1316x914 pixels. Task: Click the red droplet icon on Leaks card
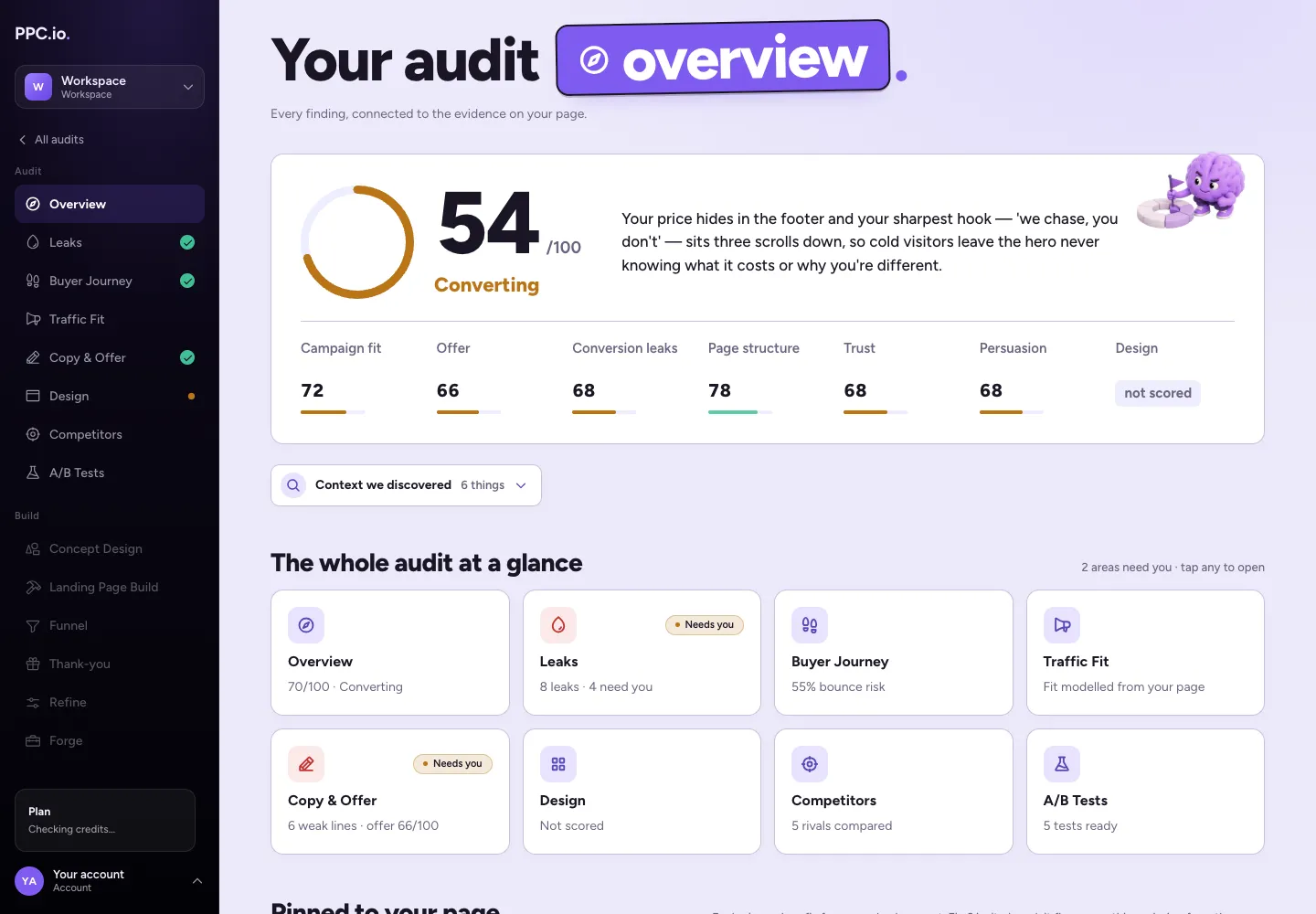tap(558, 625)
